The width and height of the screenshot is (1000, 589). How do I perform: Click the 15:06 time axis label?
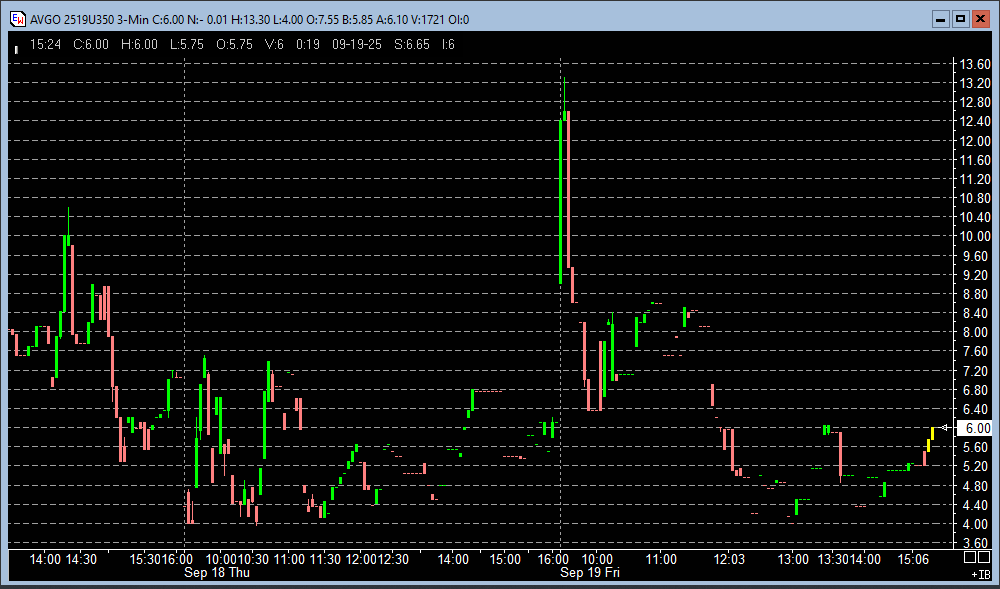912,559
